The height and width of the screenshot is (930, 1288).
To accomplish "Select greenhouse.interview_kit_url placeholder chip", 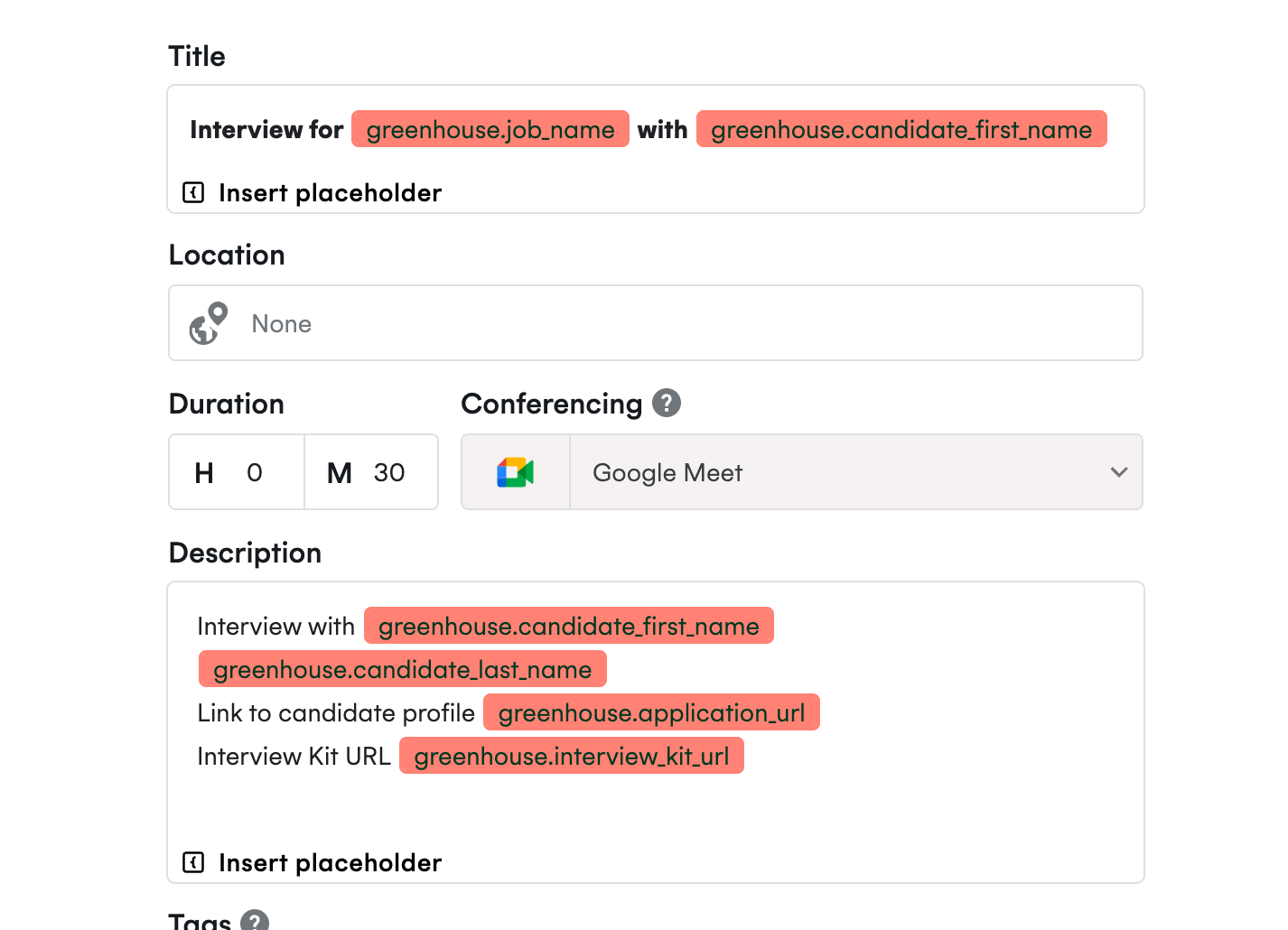I will click(x=572, y=756).
